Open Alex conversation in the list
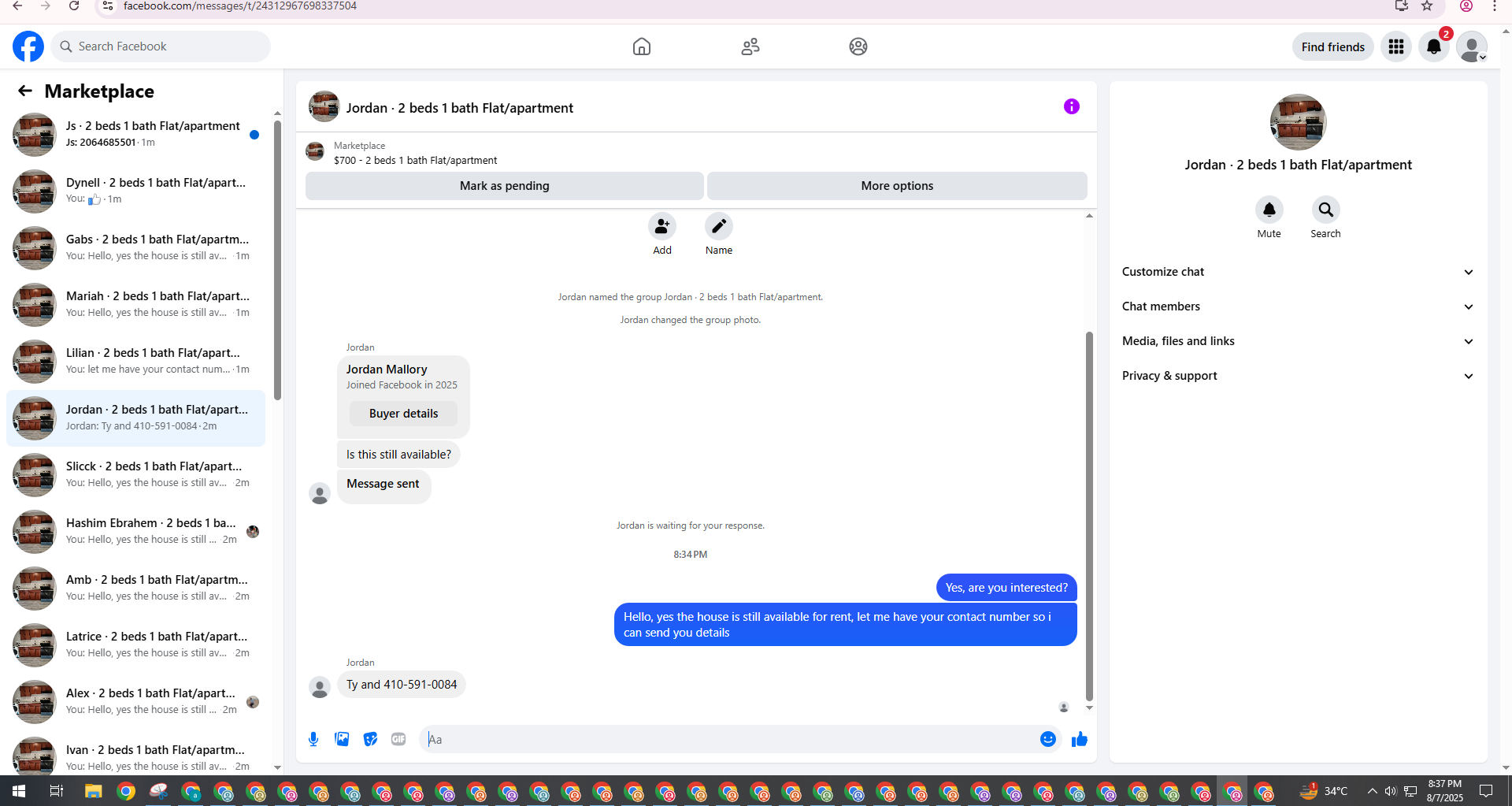The image size is (1512, 806). pyautogui.click(x=135, y=702)
